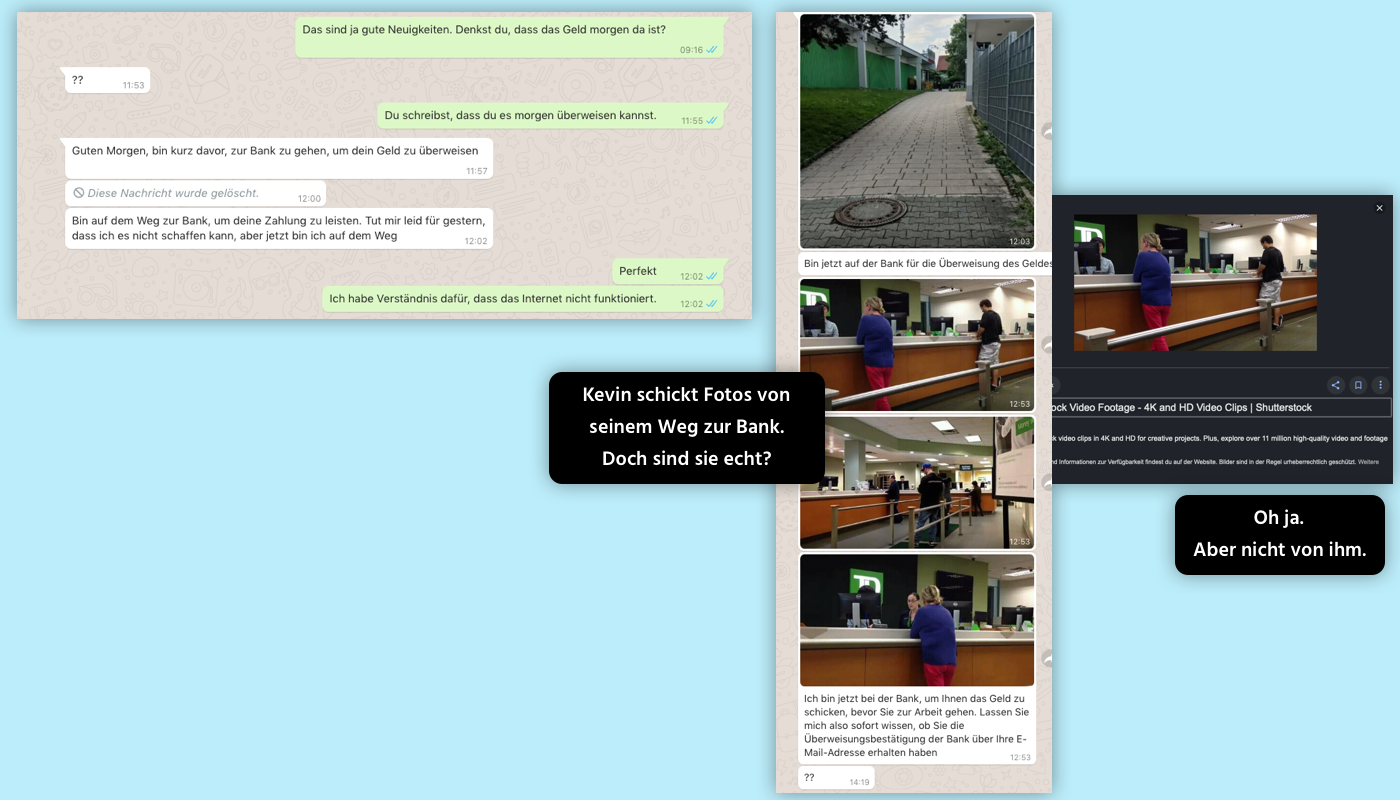Open the three-dot more options menu
1400x800 pixels.
click(x=1381, y=385)
